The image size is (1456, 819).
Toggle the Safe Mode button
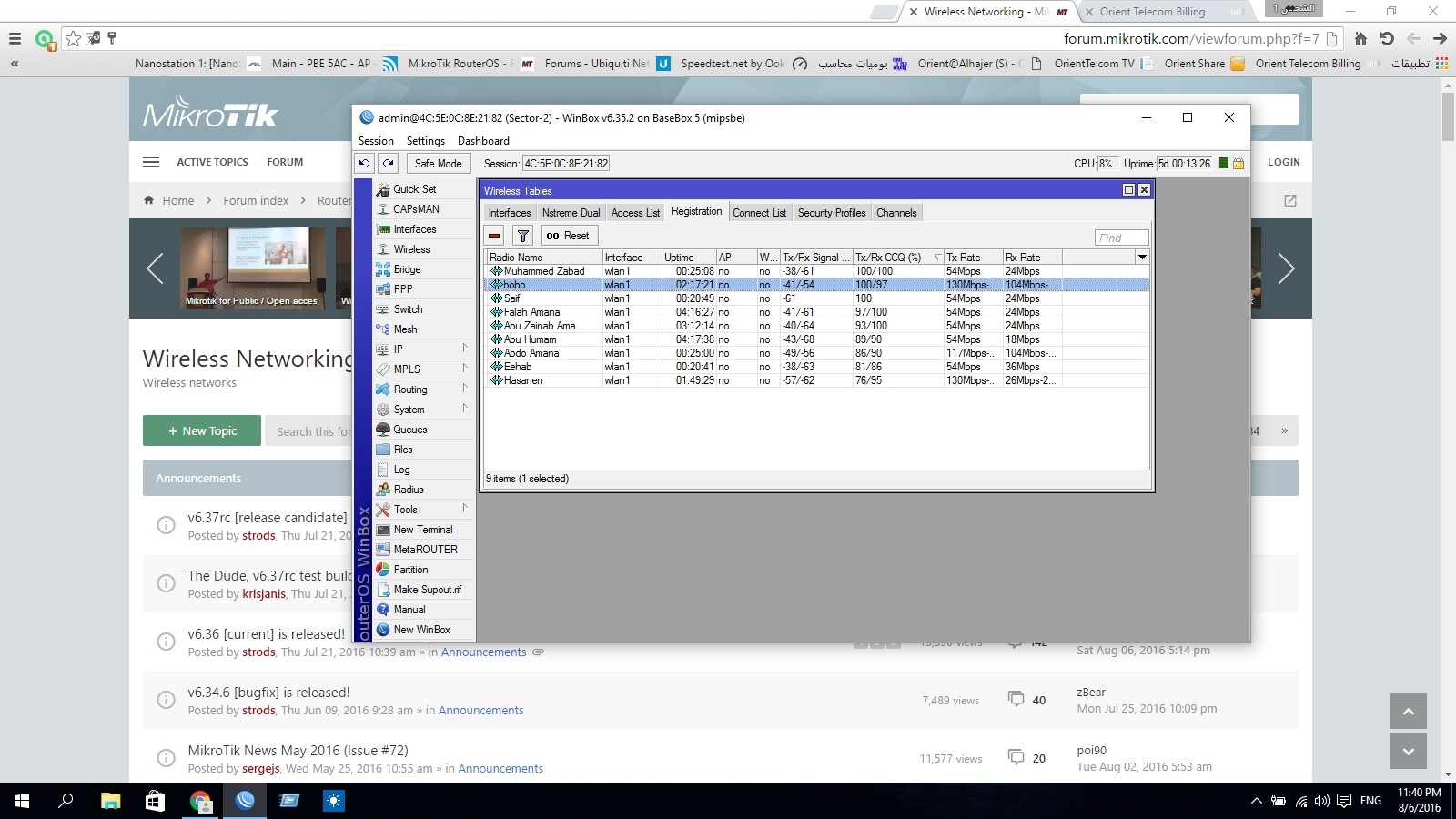point(438,164)
